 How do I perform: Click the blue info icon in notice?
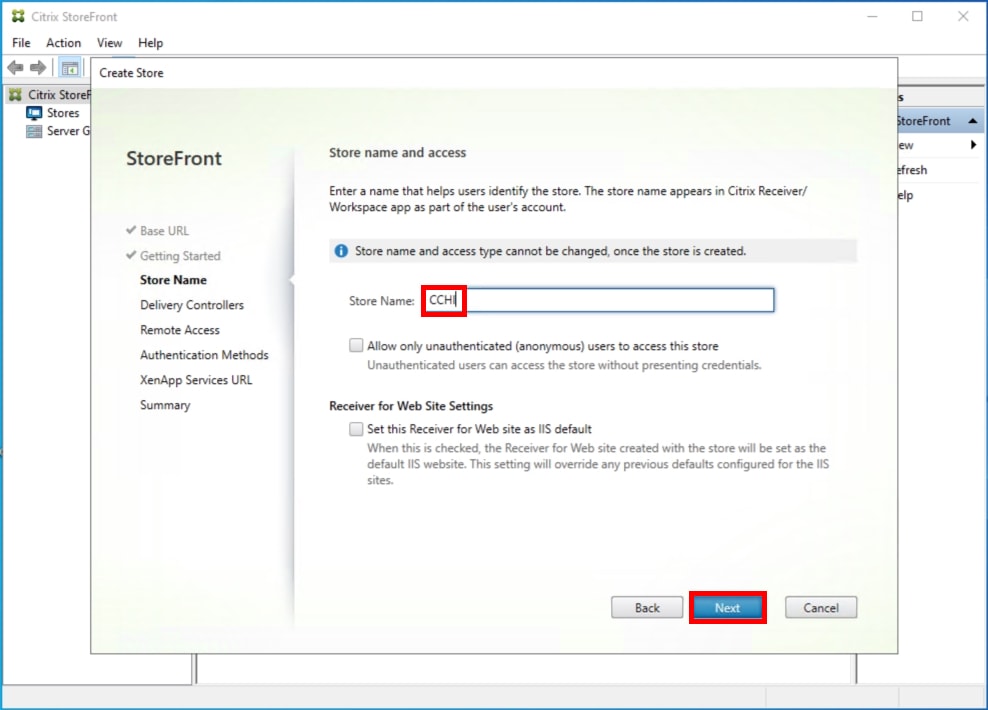(341, 251)
